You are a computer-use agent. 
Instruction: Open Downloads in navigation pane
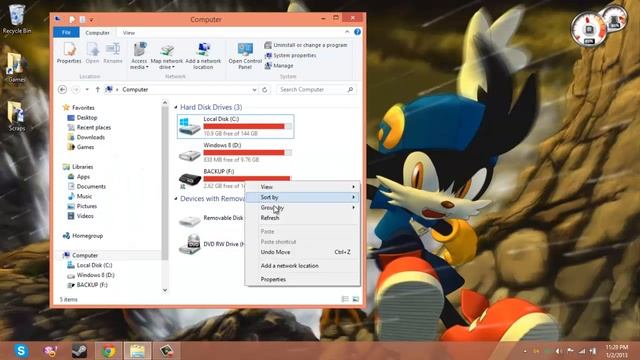pos(86,137)
